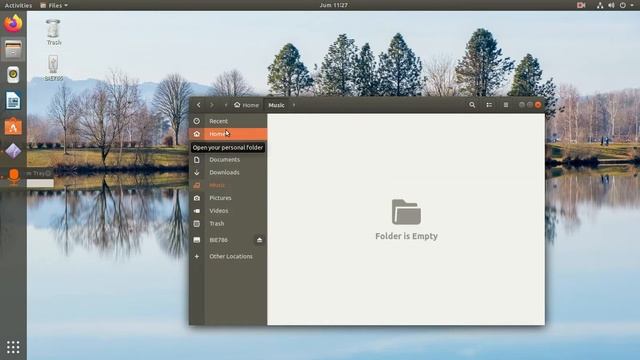Open Videos in the sidebar

tap(228, 211)
